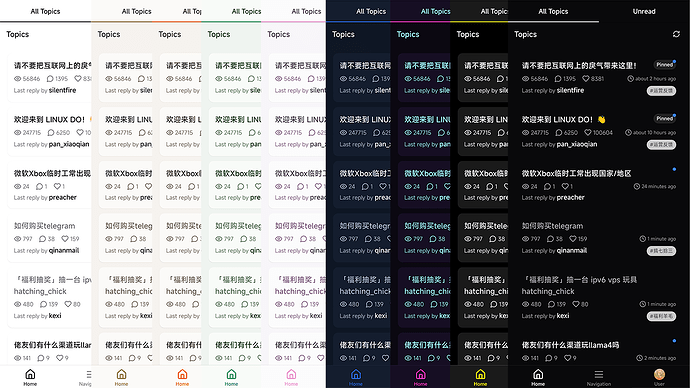Click the refresh icon beside Topics heading
The image size is (690, 388).
click(x=676, y=34)
